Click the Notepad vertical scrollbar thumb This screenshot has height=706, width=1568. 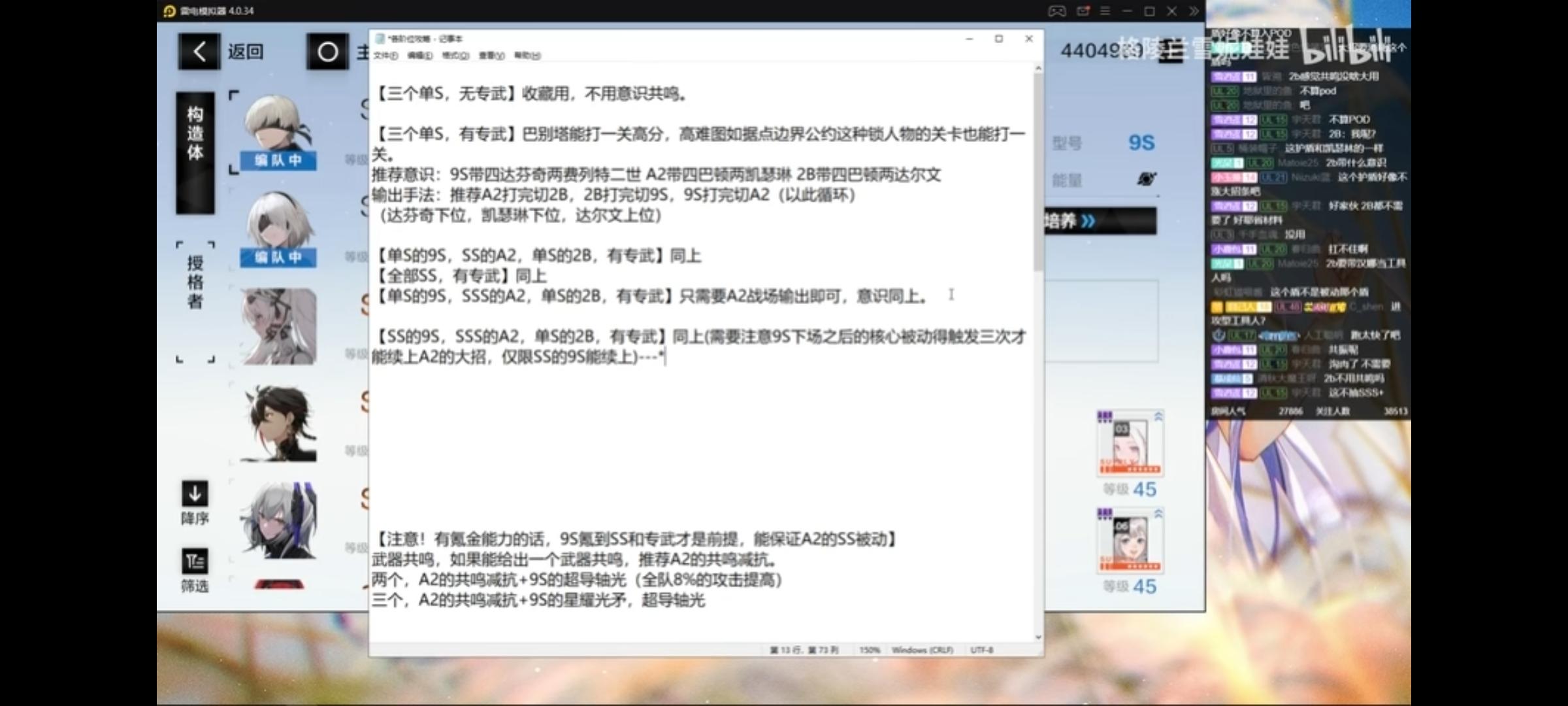pyautogui.click(x=1038, y=173)
